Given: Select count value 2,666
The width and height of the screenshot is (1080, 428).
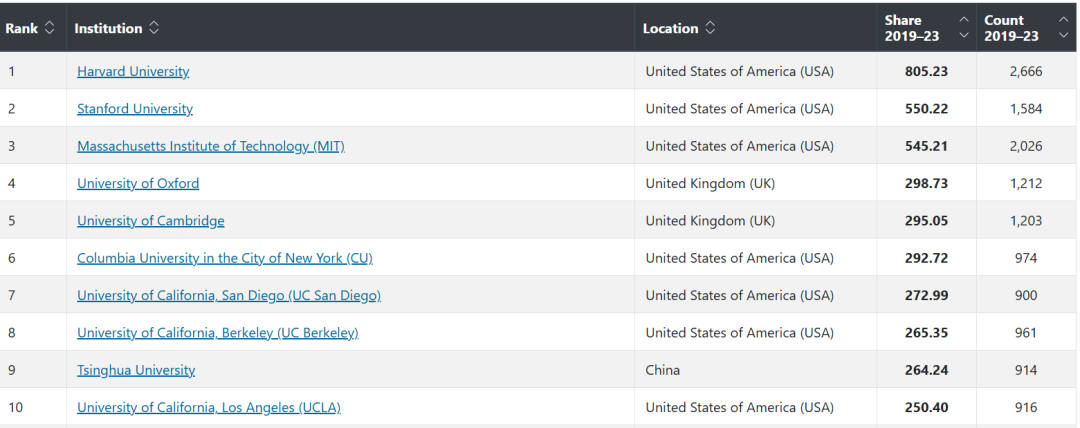Looking at the screenshot, I should [1026, 72].
